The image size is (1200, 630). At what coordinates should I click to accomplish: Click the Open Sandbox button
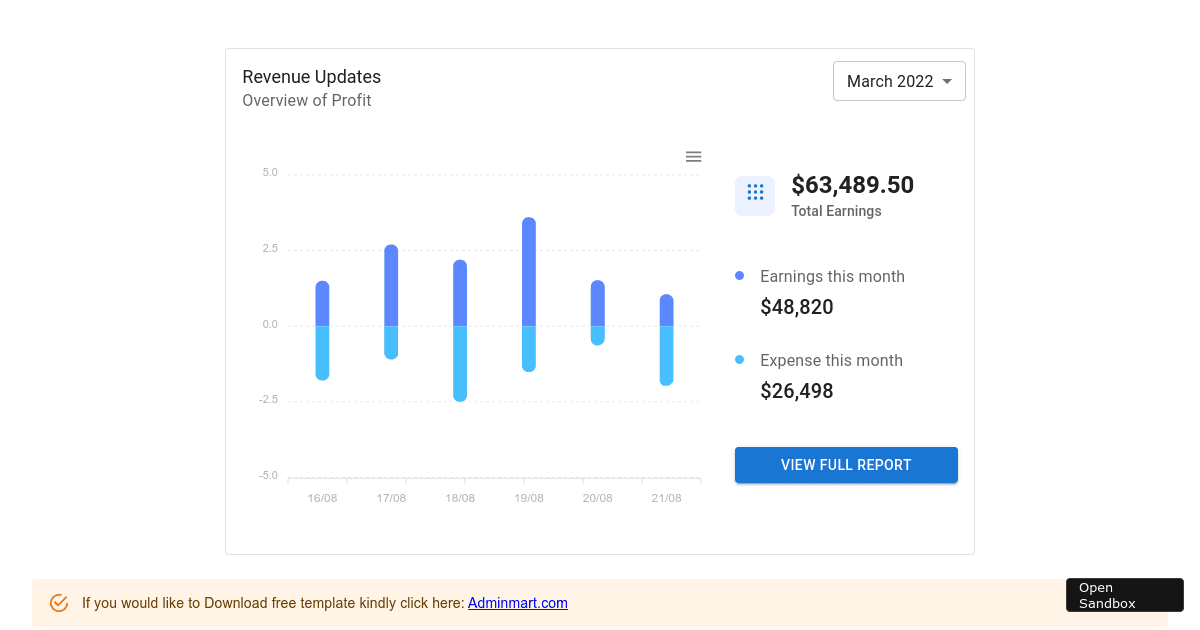1124,595
